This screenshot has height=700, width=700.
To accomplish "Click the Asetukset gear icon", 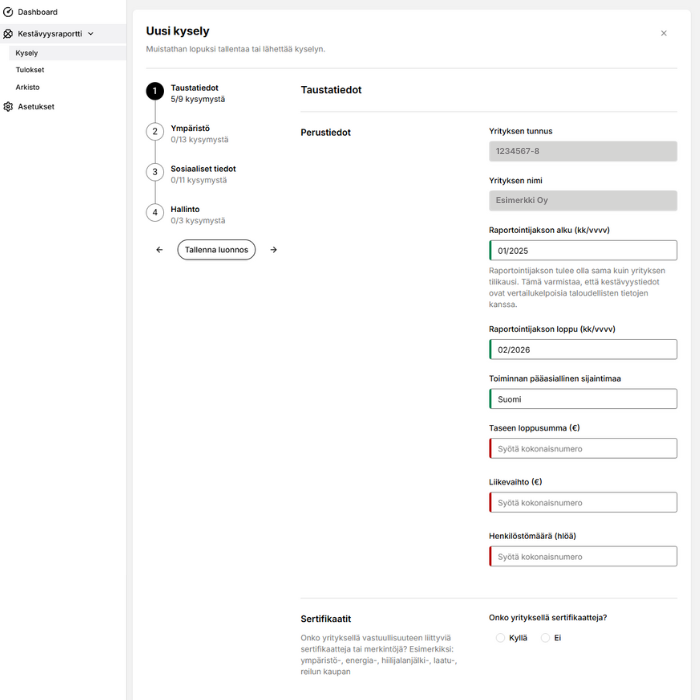I will pyautogui.click(x=9, y=106).
